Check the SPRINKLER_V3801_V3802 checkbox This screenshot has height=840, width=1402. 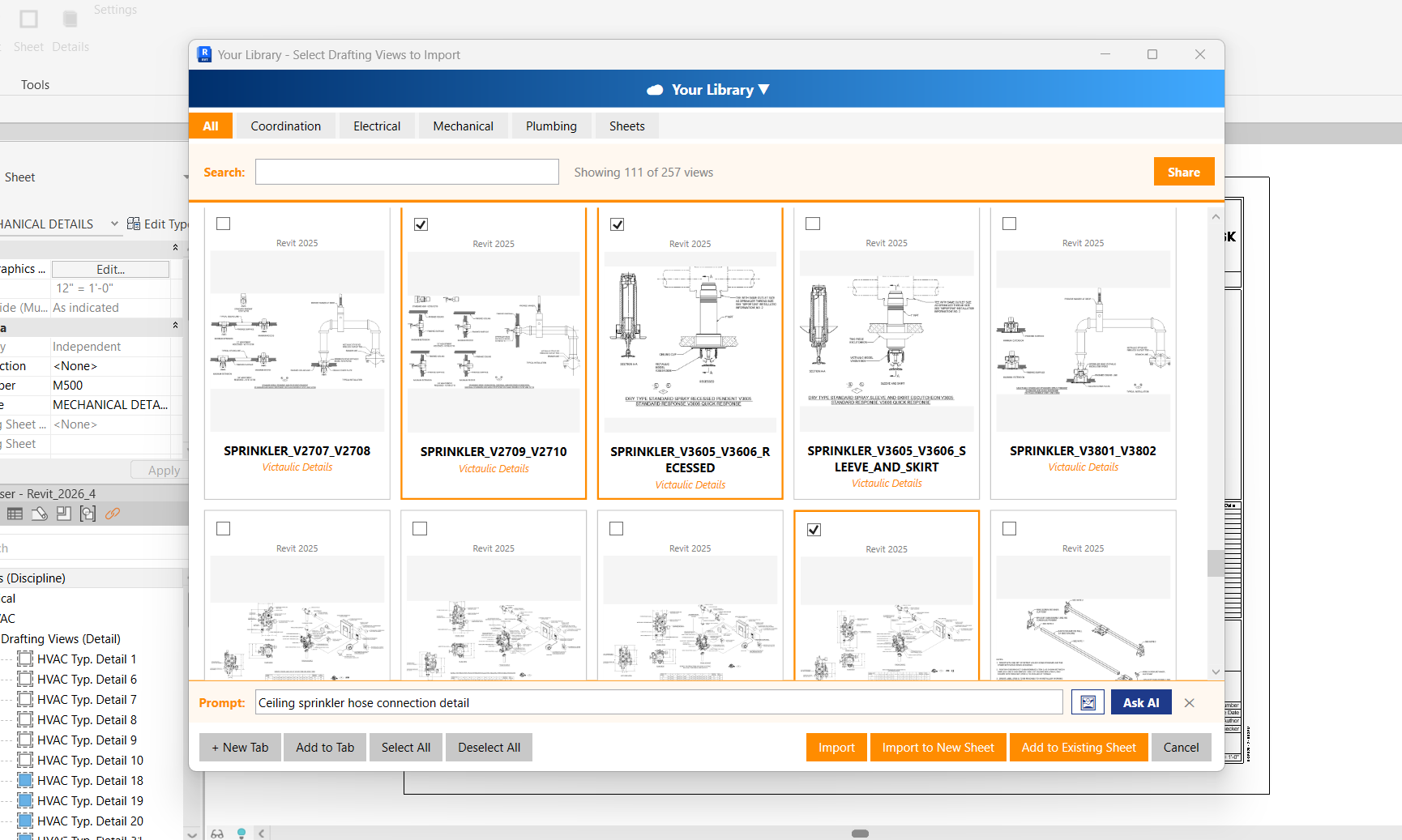tap(1010, 224)
